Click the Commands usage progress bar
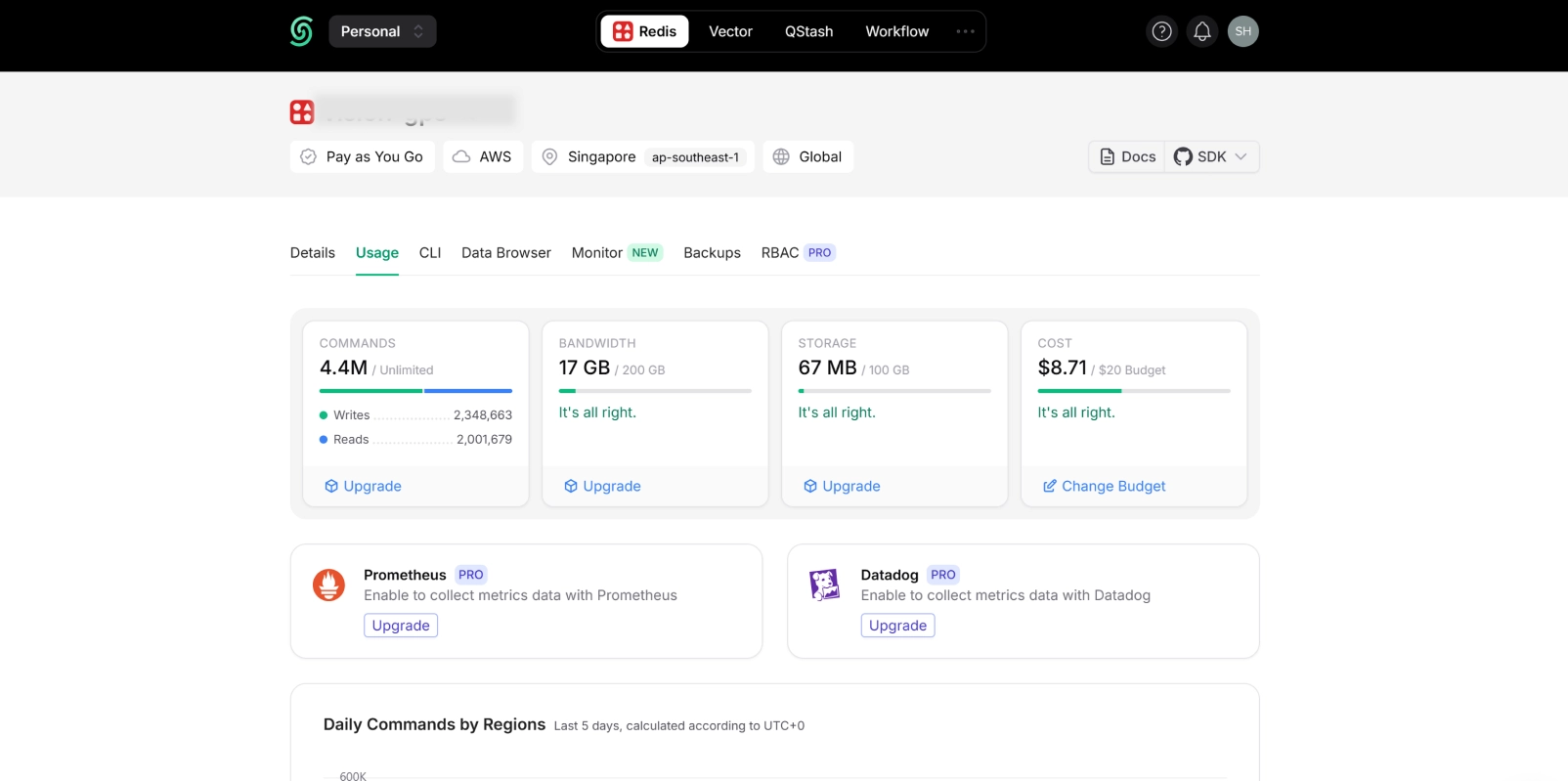 (x=415, y=391)
